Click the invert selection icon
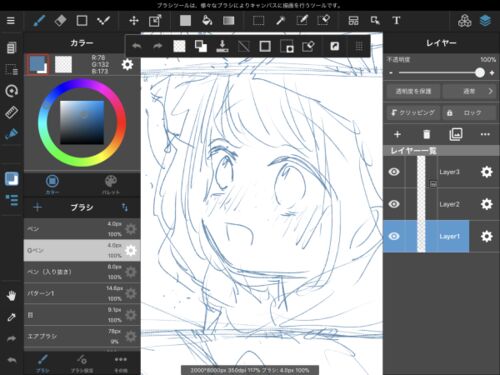 tap(287, 46)
